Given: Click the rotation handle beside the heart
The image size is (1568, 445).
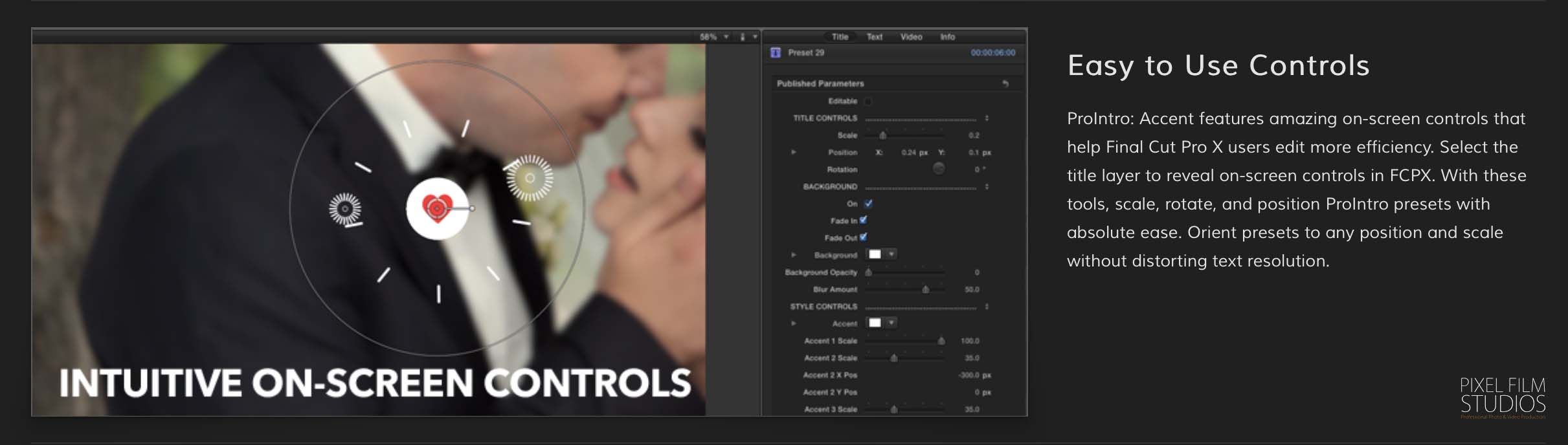Looking at the screenshot, I should click(x=472, y=208).
